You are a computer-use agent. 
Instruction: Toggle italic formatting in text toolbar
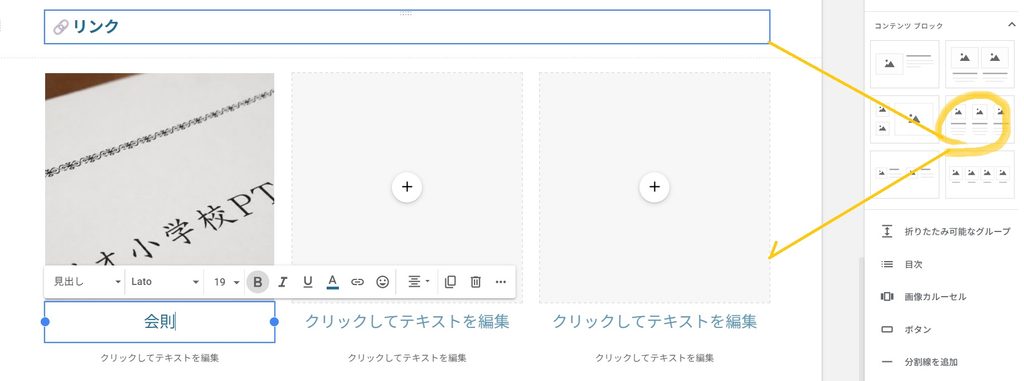283,282
